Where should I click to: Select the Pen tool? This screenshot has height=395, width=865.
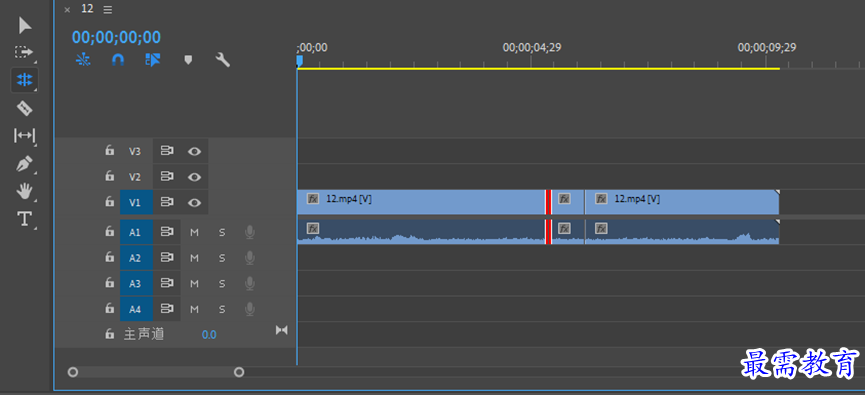click(24, 164)
